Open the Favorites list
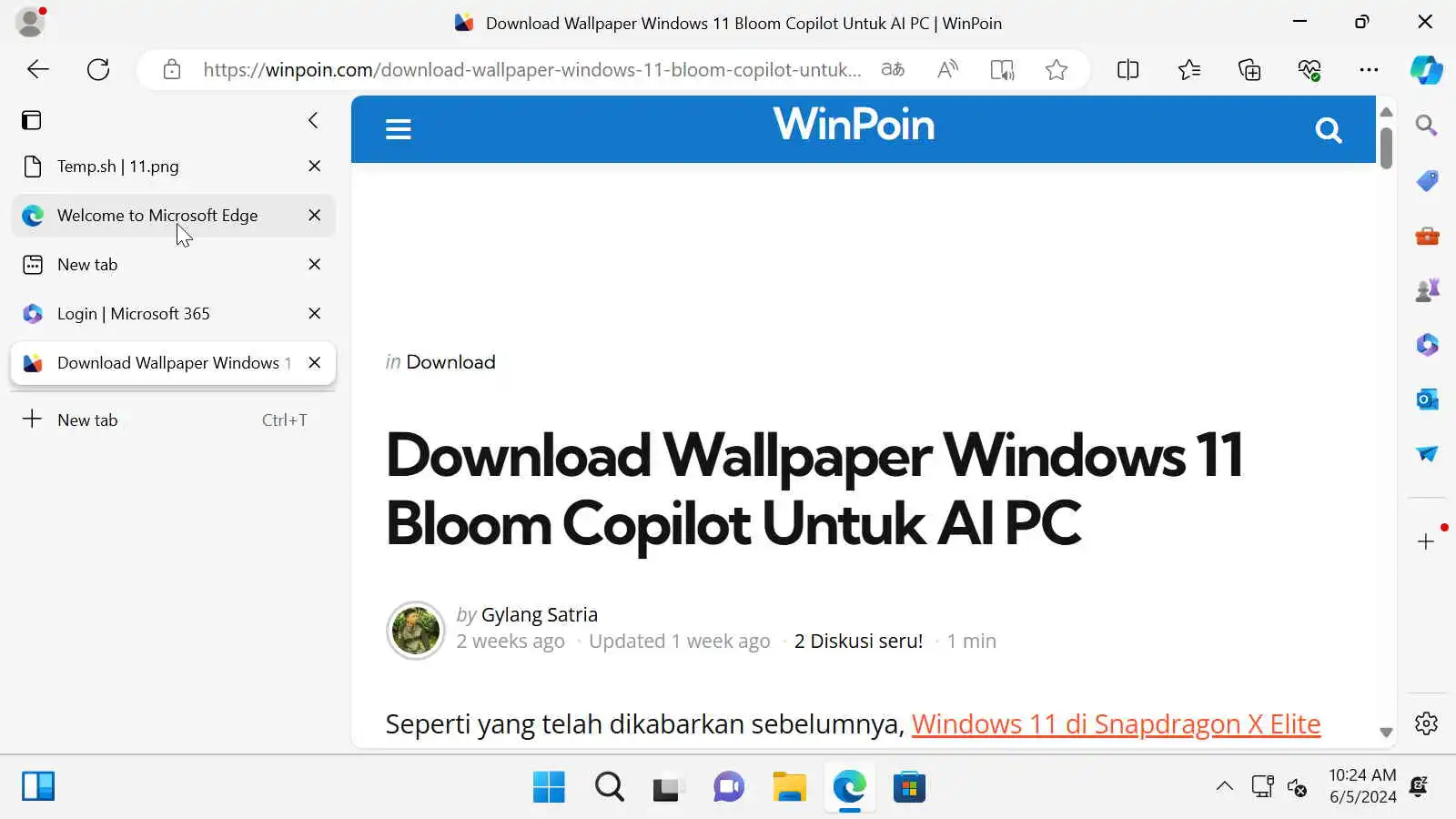1456x819 pixels. point(1188,70)
